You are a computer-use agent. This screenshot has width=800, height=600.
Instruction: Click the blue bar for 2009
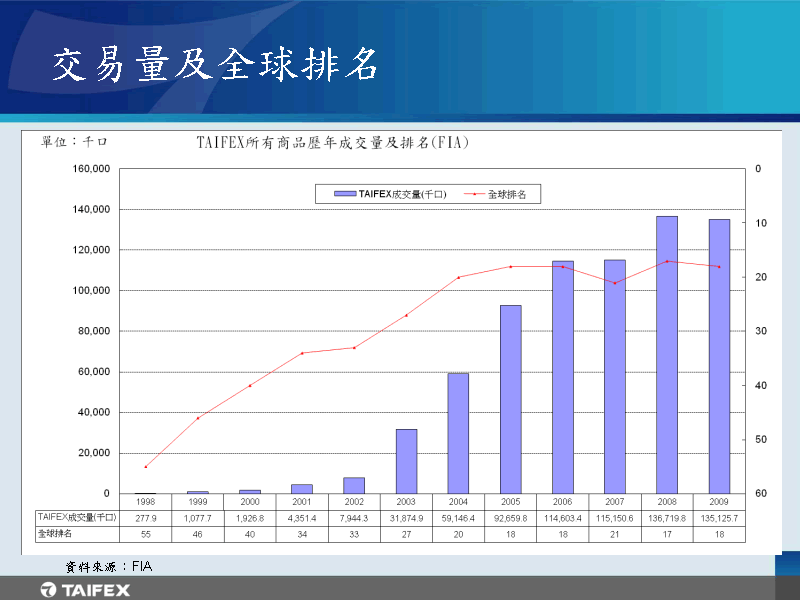(719, 356)
